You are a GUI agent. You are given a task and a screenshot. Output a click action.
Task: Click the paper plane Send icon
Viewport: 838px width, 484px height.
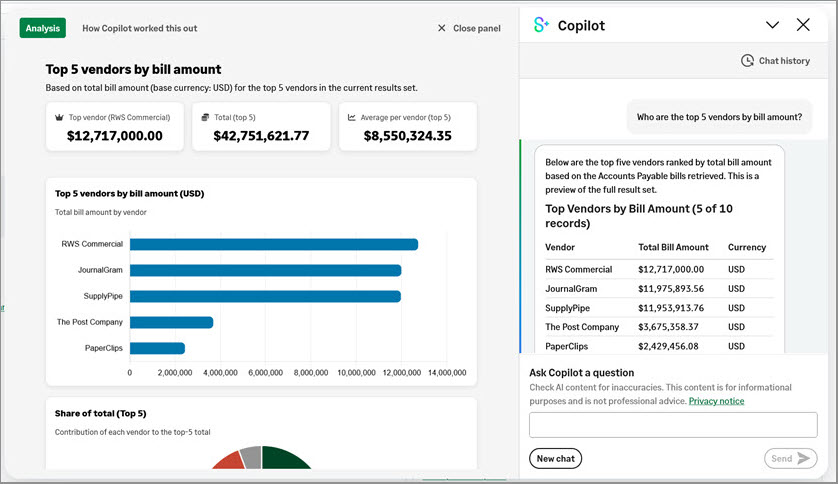(x=803, y=458)
